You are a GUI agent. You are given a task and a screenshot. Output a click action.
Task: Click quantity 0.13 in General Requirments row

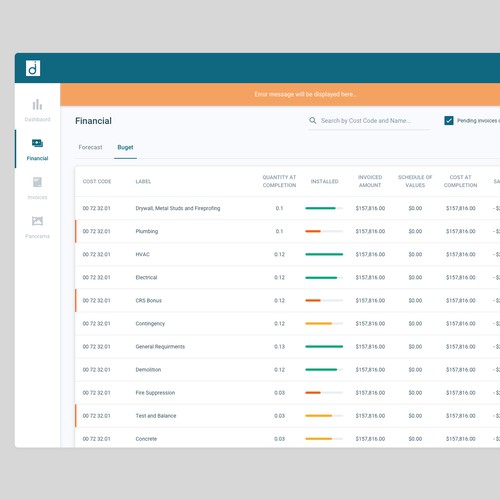point(279,347)
